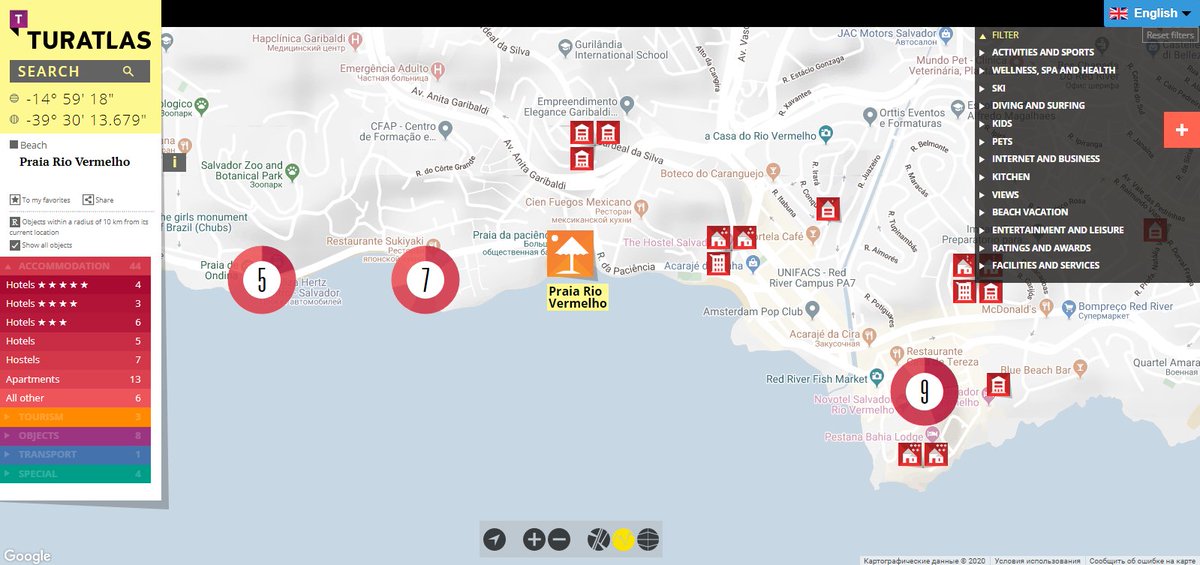Click the orange Praia Rio Vermelho beach marker
Viewport: 1200px width, 565px height.
tap(570, 254)
